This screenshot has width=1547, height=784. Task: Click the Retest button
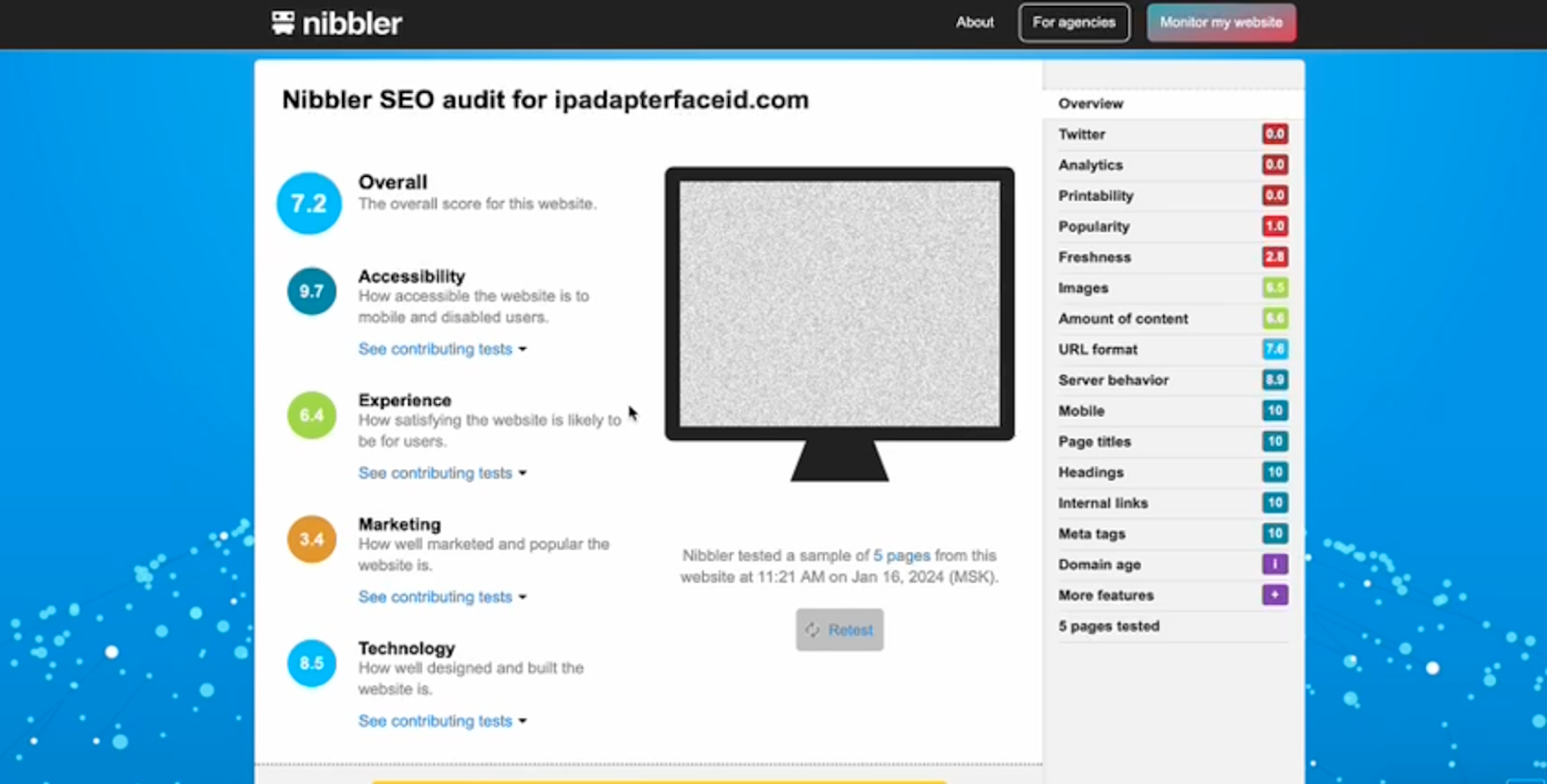click(x=839, y=629)
